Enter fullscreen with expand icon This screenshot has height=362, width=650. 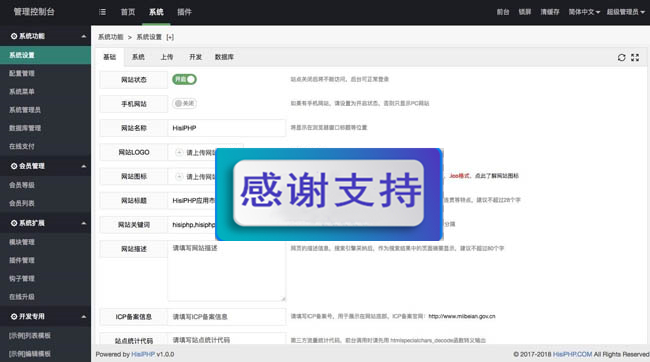tap(635, 58)
